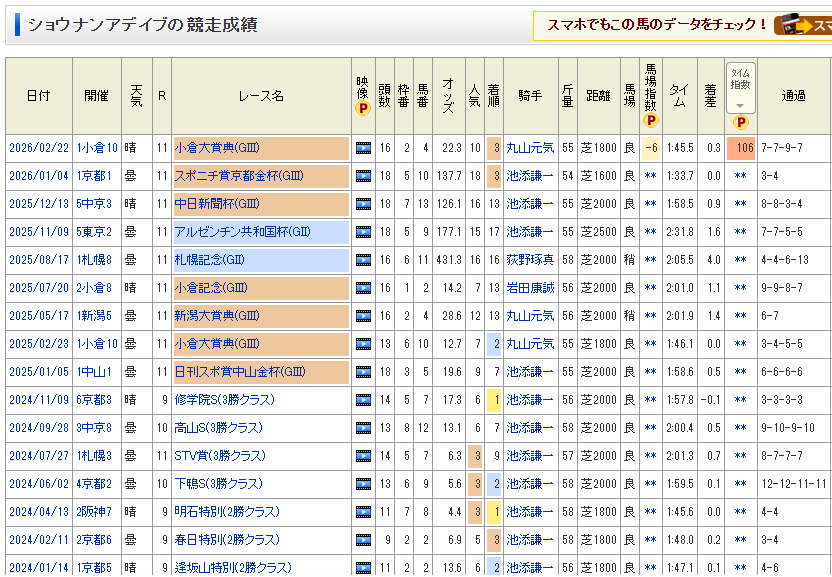
Task: Open video icon in 新潟大賞典(GIII) row
Action: pos(363,316)
